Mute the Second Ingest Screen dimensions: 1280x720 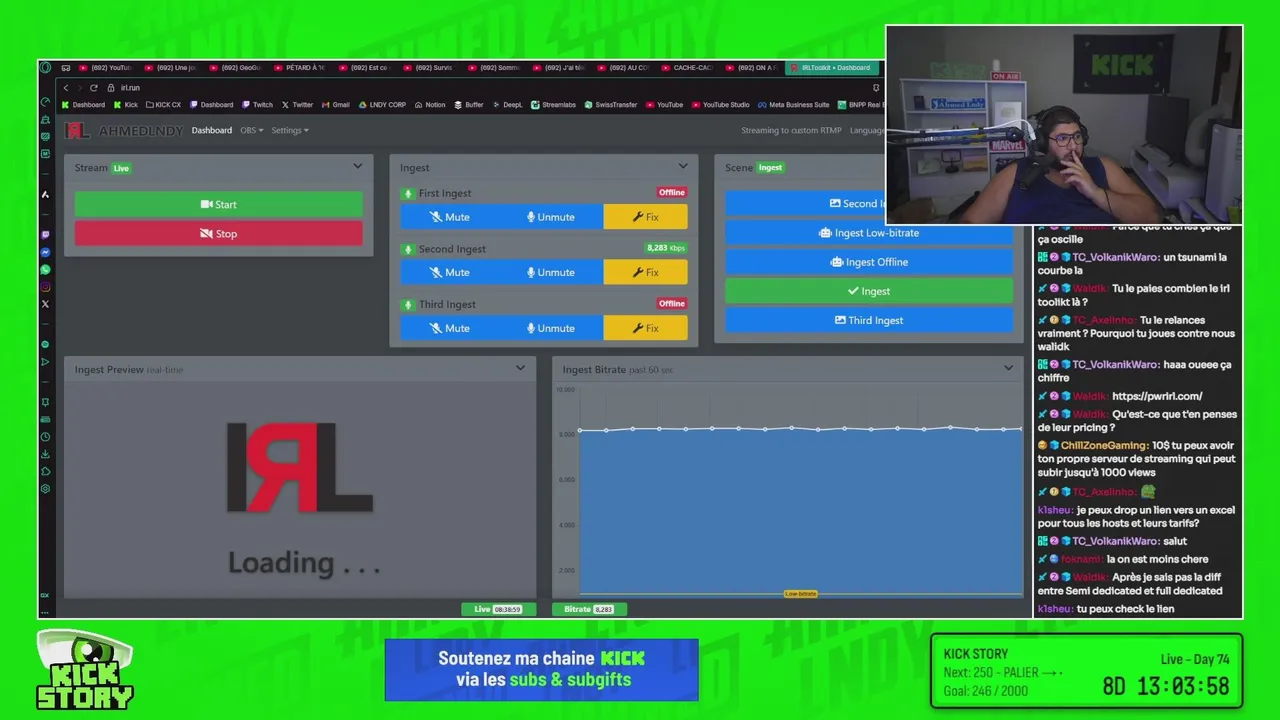click(451, 272)
